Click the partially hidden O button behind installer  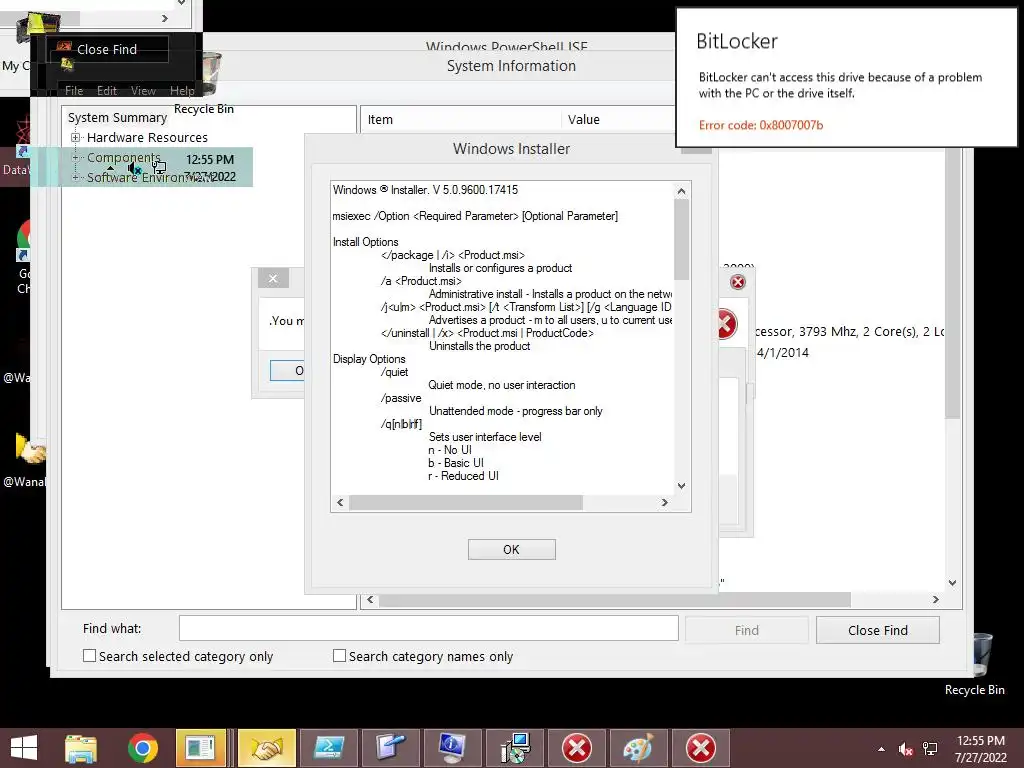(287, 370)
